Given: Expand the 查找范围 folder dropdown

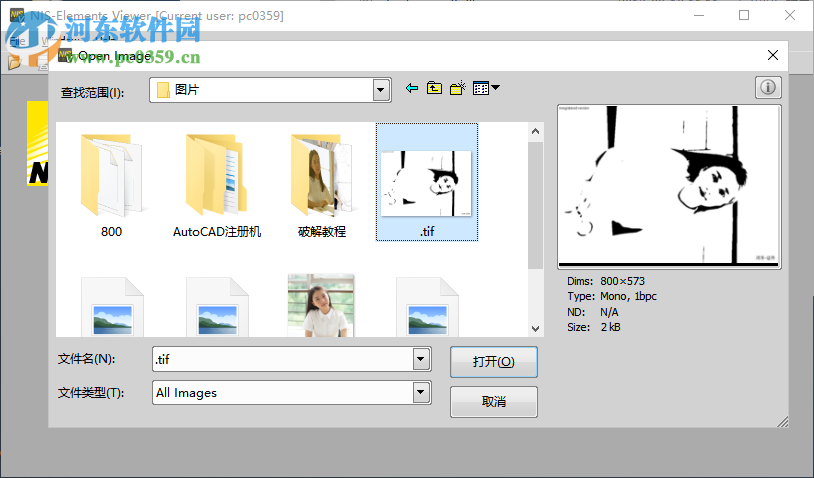Looking at the screenshot, I should 381,90.
